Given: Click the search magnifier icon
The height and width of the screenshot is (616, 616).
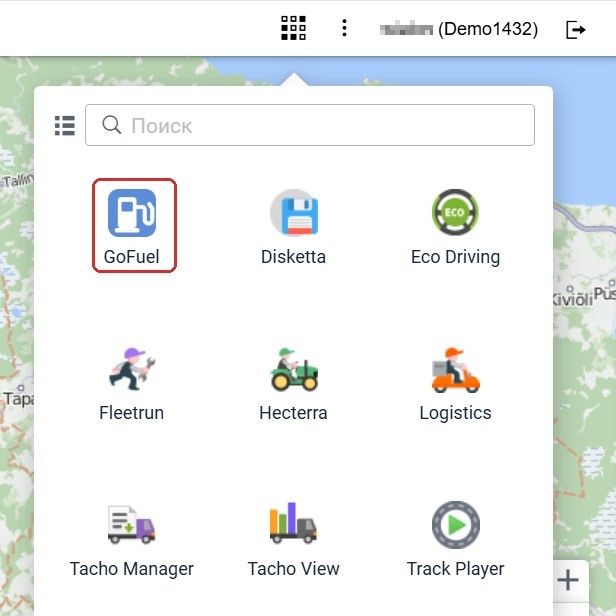Looking at the screenshot, I should pyautogui.click(x=112, y=125).
